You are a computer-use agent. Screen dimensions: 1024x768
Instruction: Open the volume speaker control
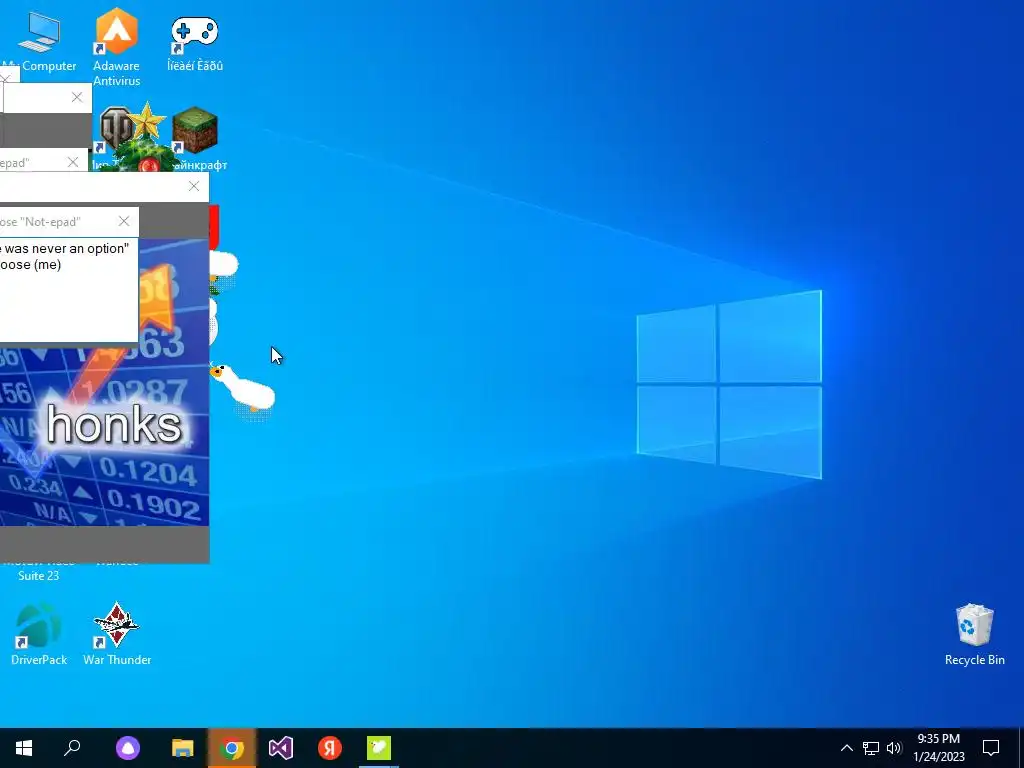894,748
